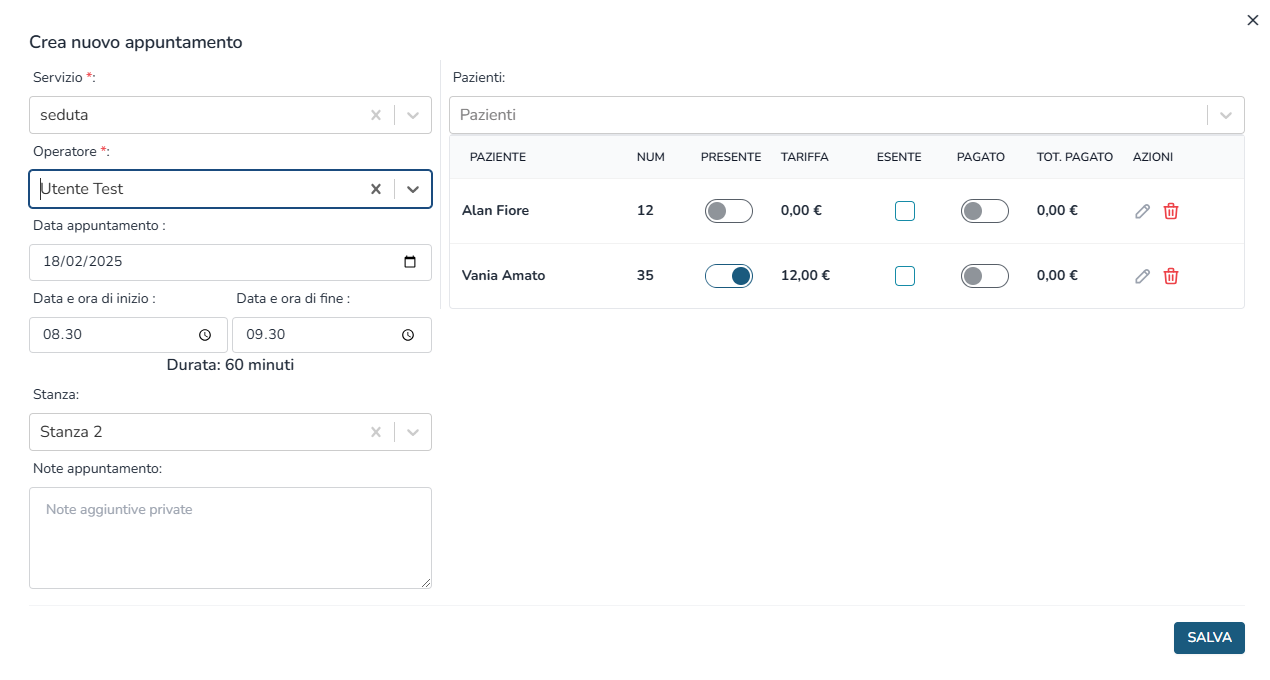Expand the Stanza dropdown arrow

point(413,432)
